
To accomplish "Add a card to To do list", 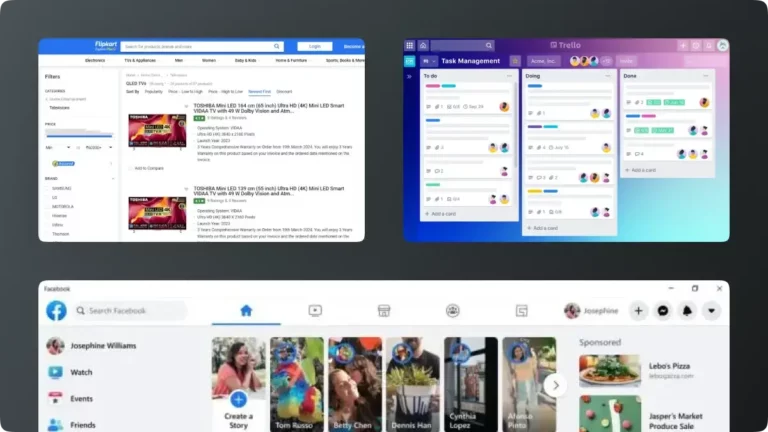I will (x=441, y=213).
